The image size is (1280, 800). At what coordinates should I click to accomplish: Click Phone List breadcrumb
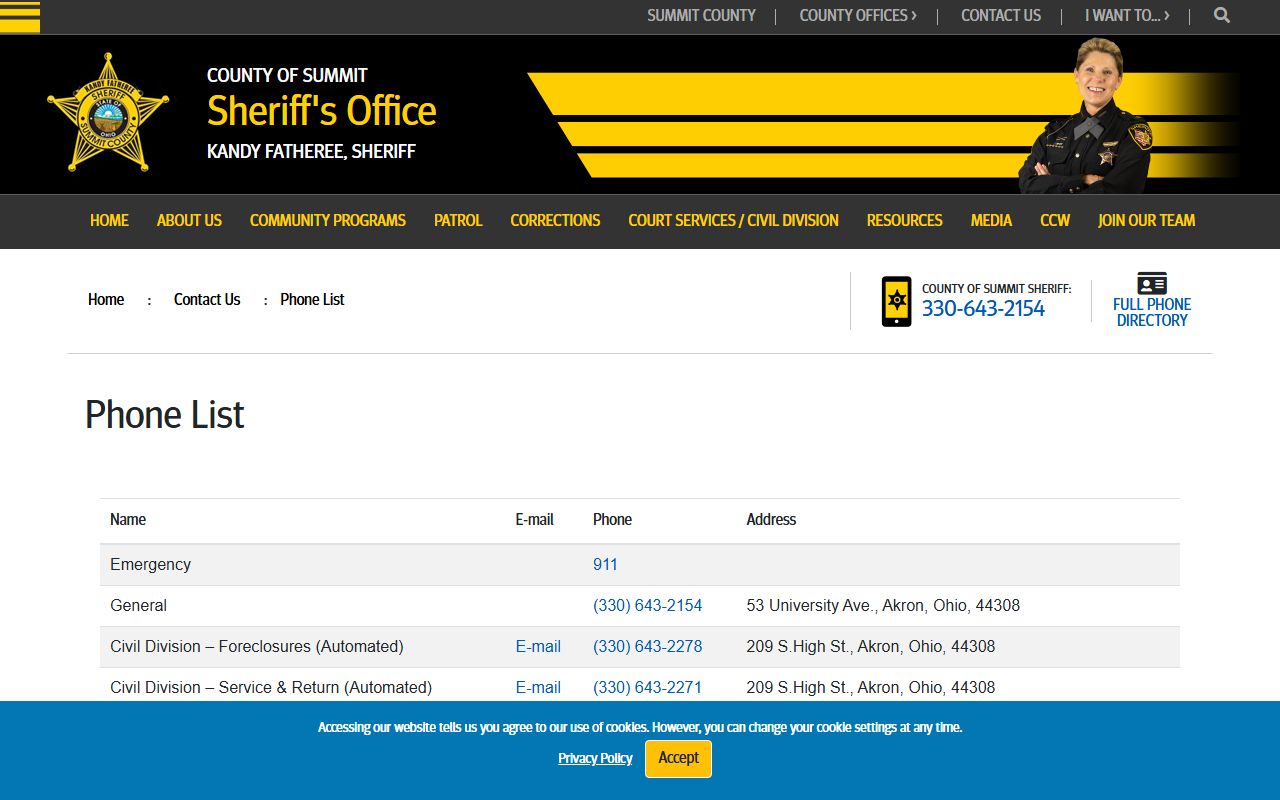click(x=312, y=299)
